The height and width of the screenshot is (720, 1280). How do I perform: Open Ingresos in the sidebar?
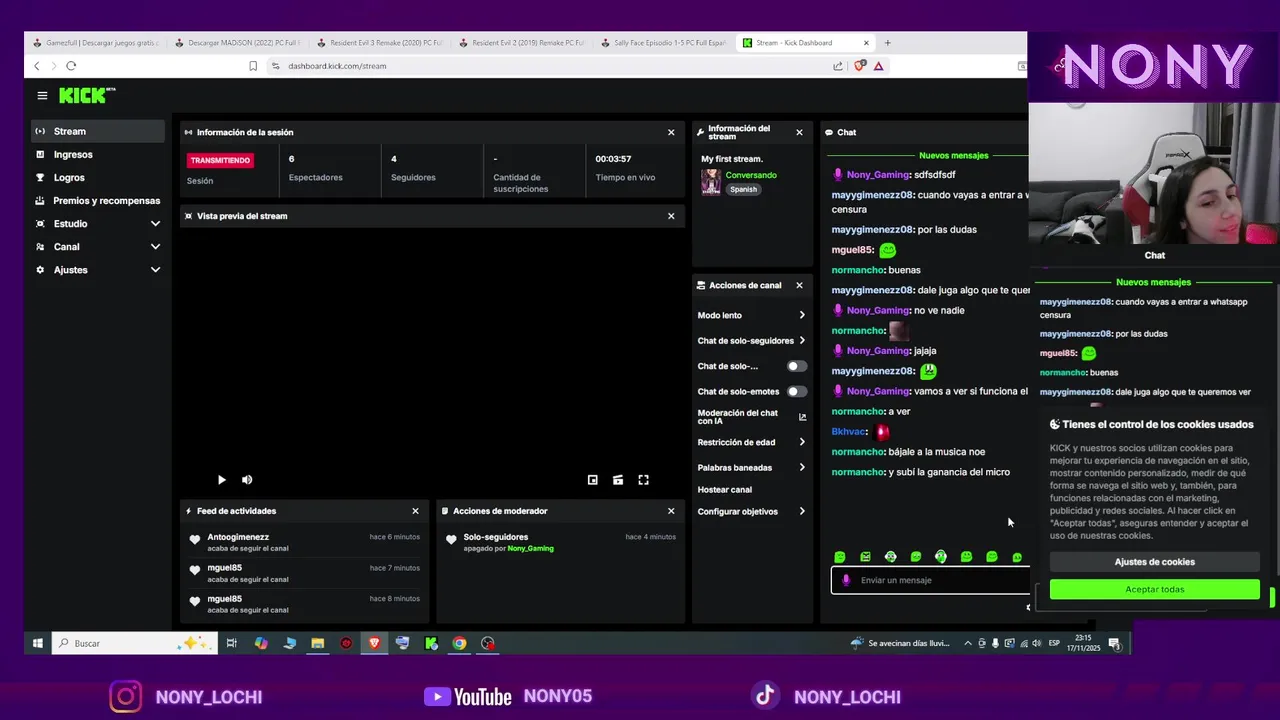(x=97, y=154)
